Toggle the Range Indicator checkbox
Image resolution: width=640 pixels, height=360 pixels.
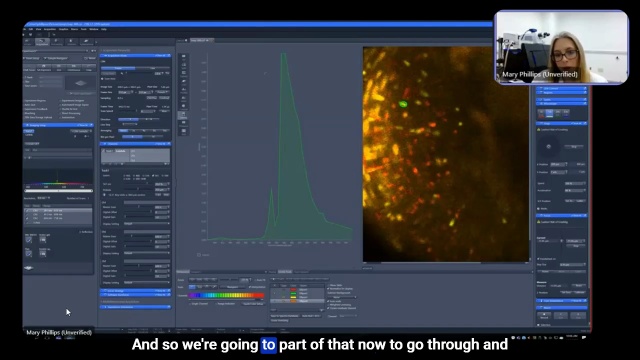225,304
